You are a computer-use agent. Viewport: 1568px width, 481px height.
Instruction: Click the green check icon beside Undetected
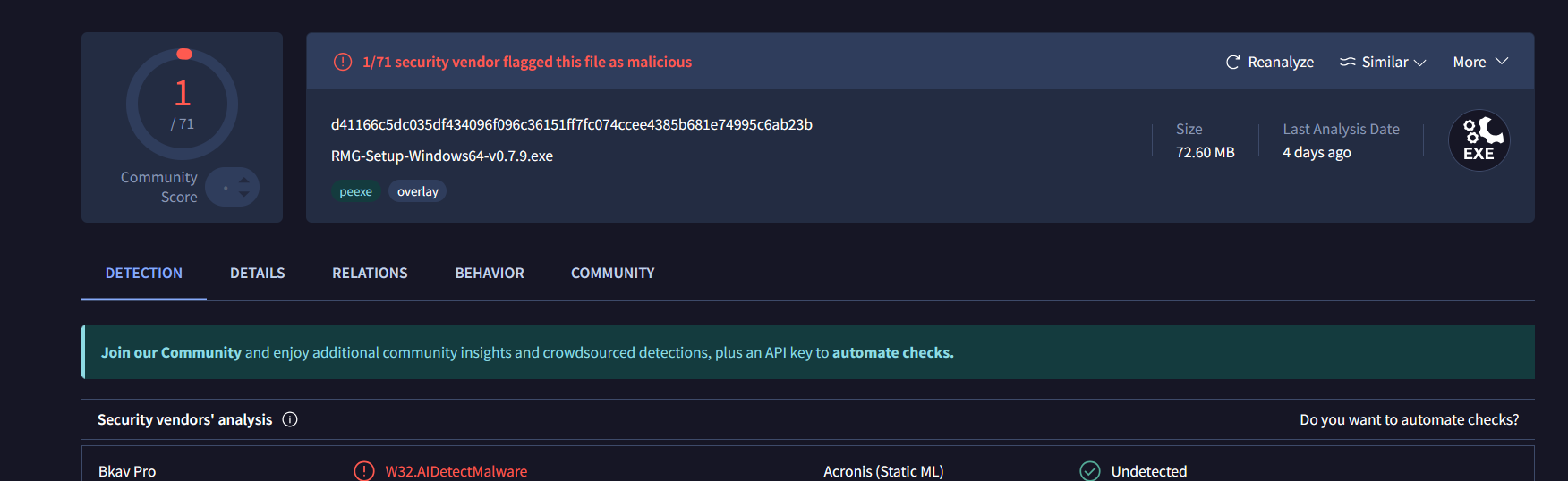[x=1090, y=470]
